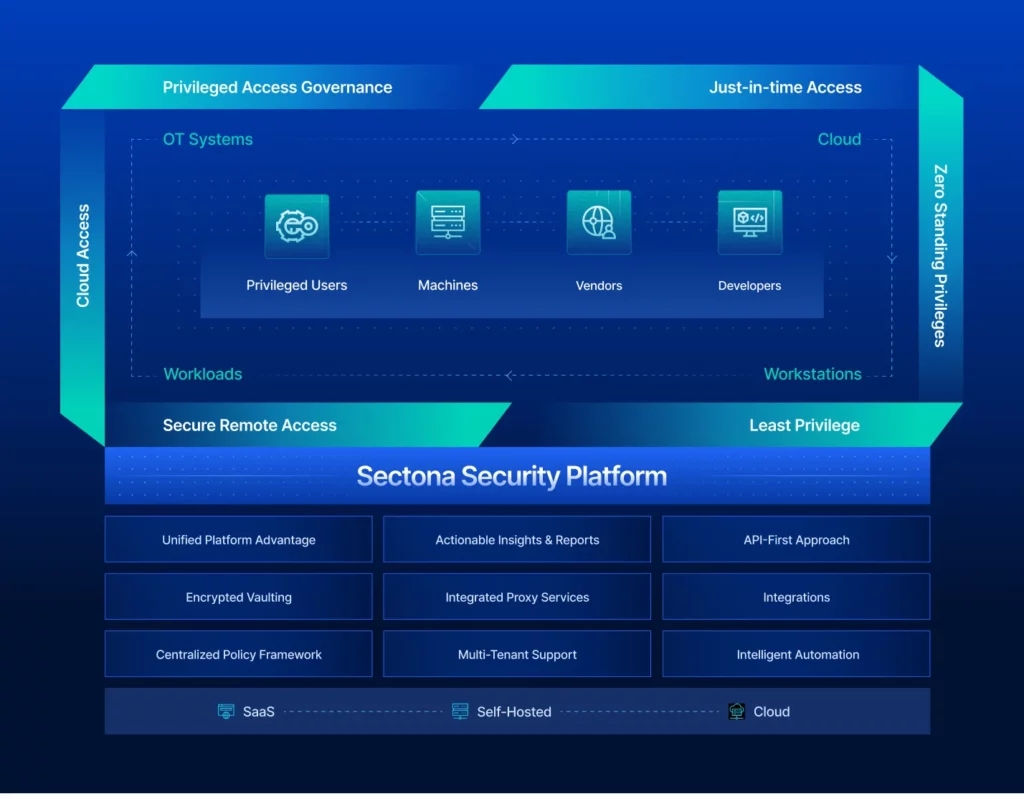This screenshot has height=799, width=1024.
Task: Select the Vendors globe icon
Action: point(598,222)
